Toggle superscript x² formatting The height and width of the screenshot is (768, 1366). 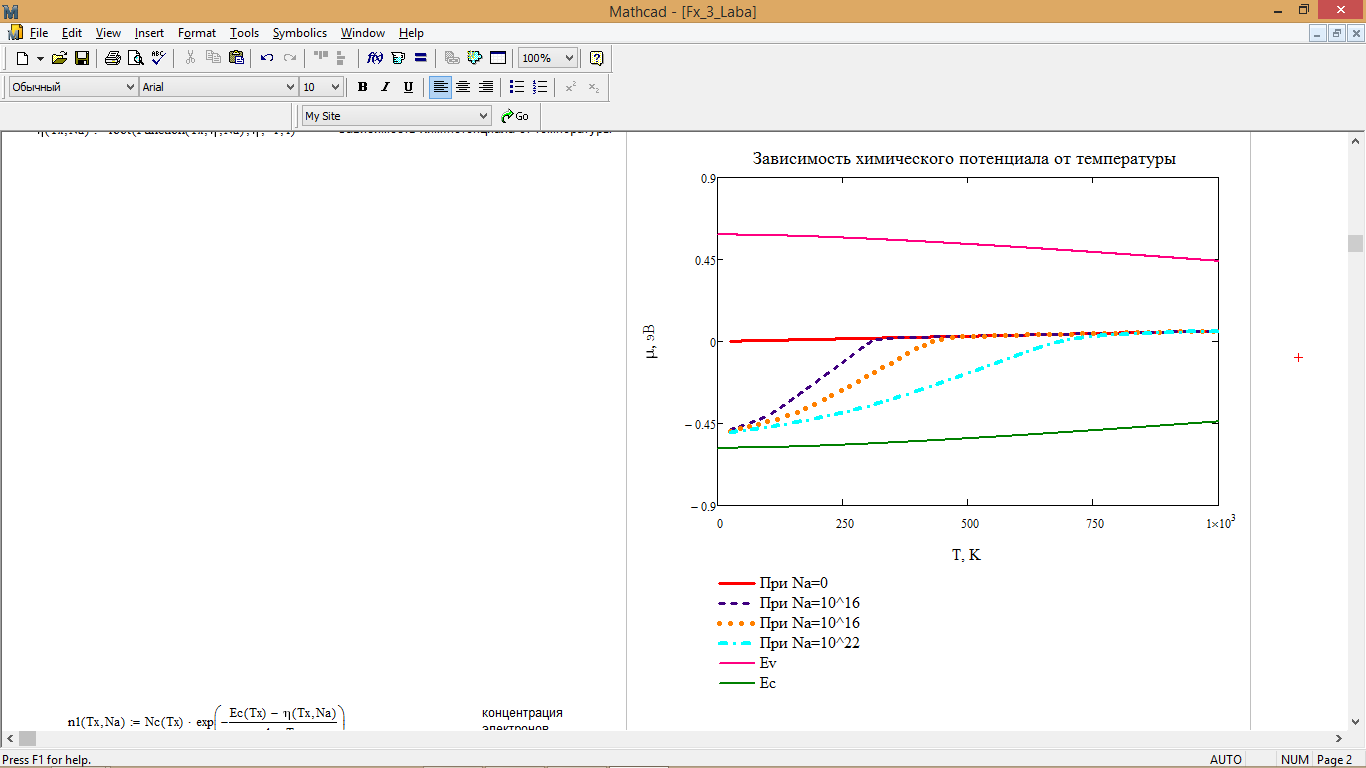pos(571,87)
